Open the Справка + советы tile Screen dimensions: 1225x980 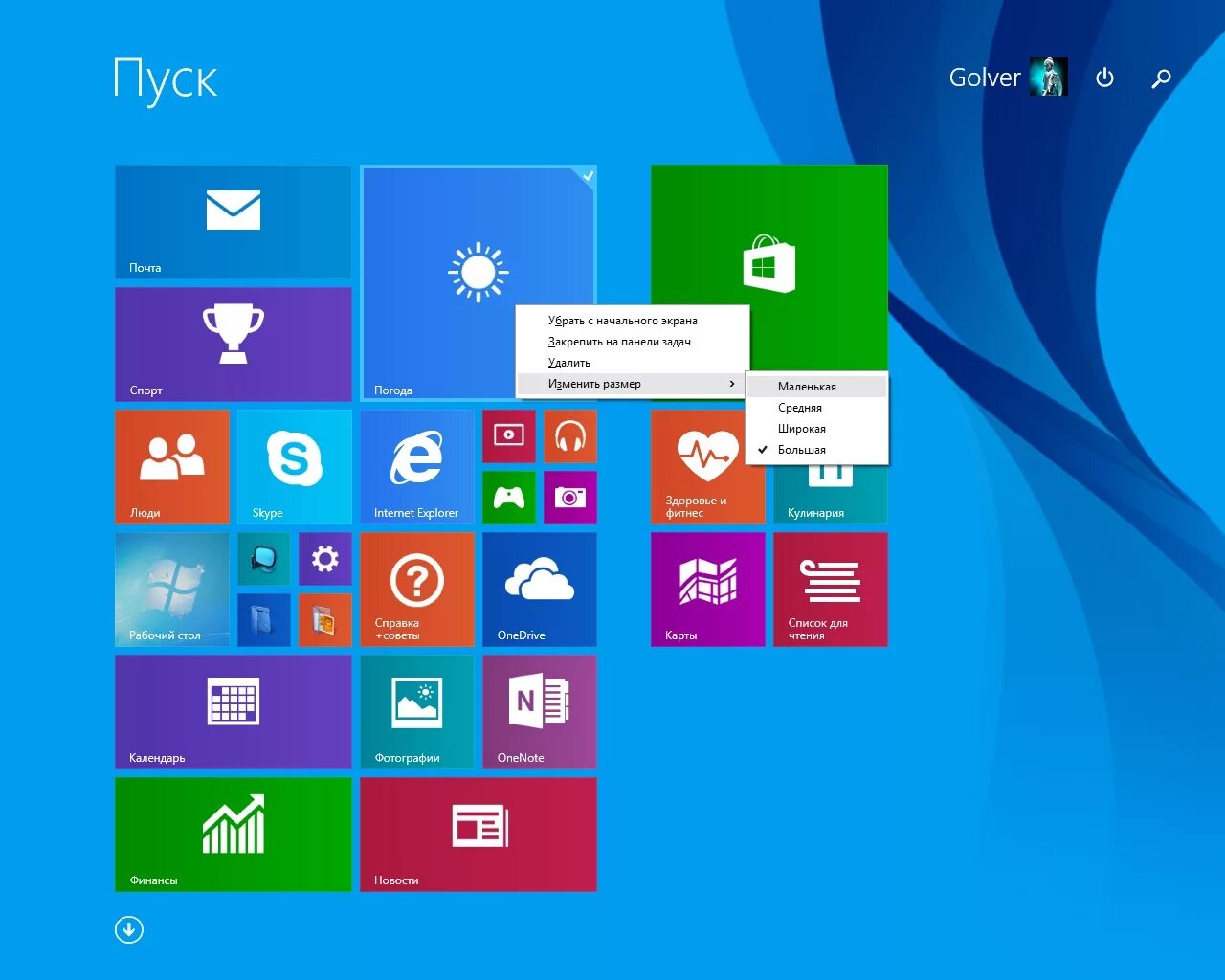pyautogui.click(x=417, y=590)
